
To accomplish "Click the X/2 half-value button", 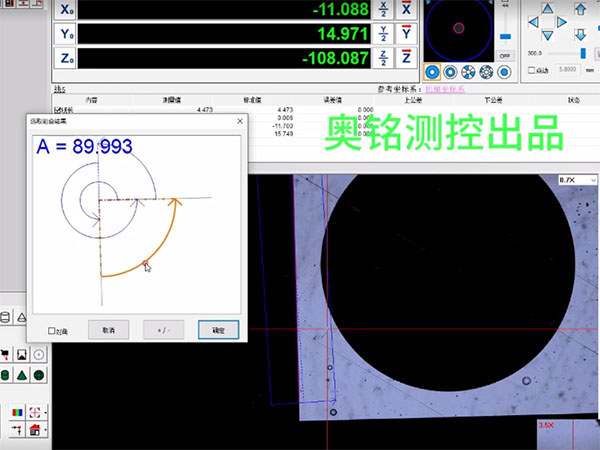I will (384, 9).
